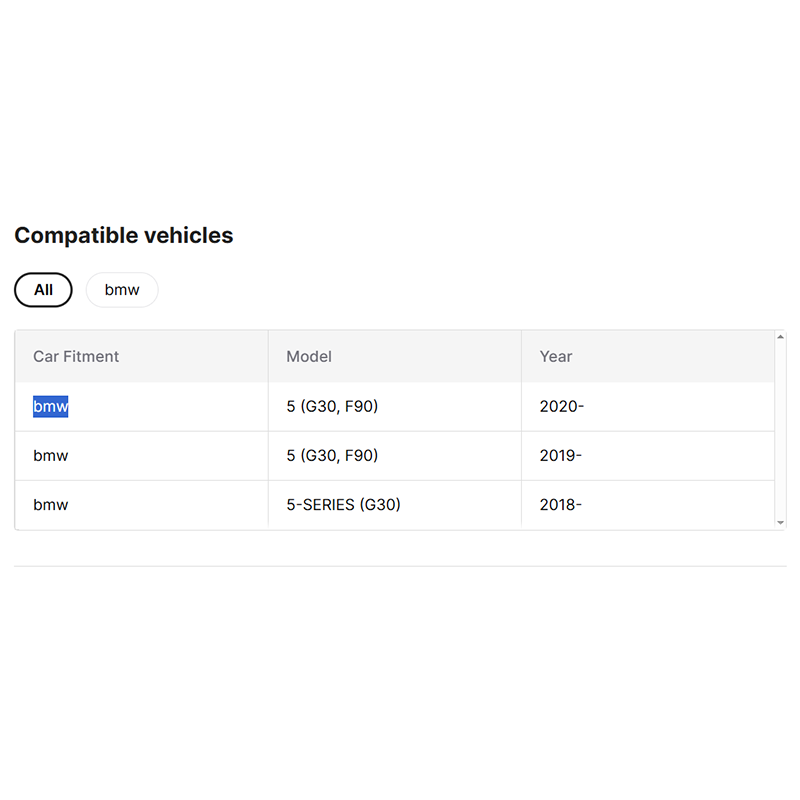Viewport: 800px width, 800px height.
Task: Select bmw cell in the 2019- row
Action: pyautogui.click(x=51, y=456)
